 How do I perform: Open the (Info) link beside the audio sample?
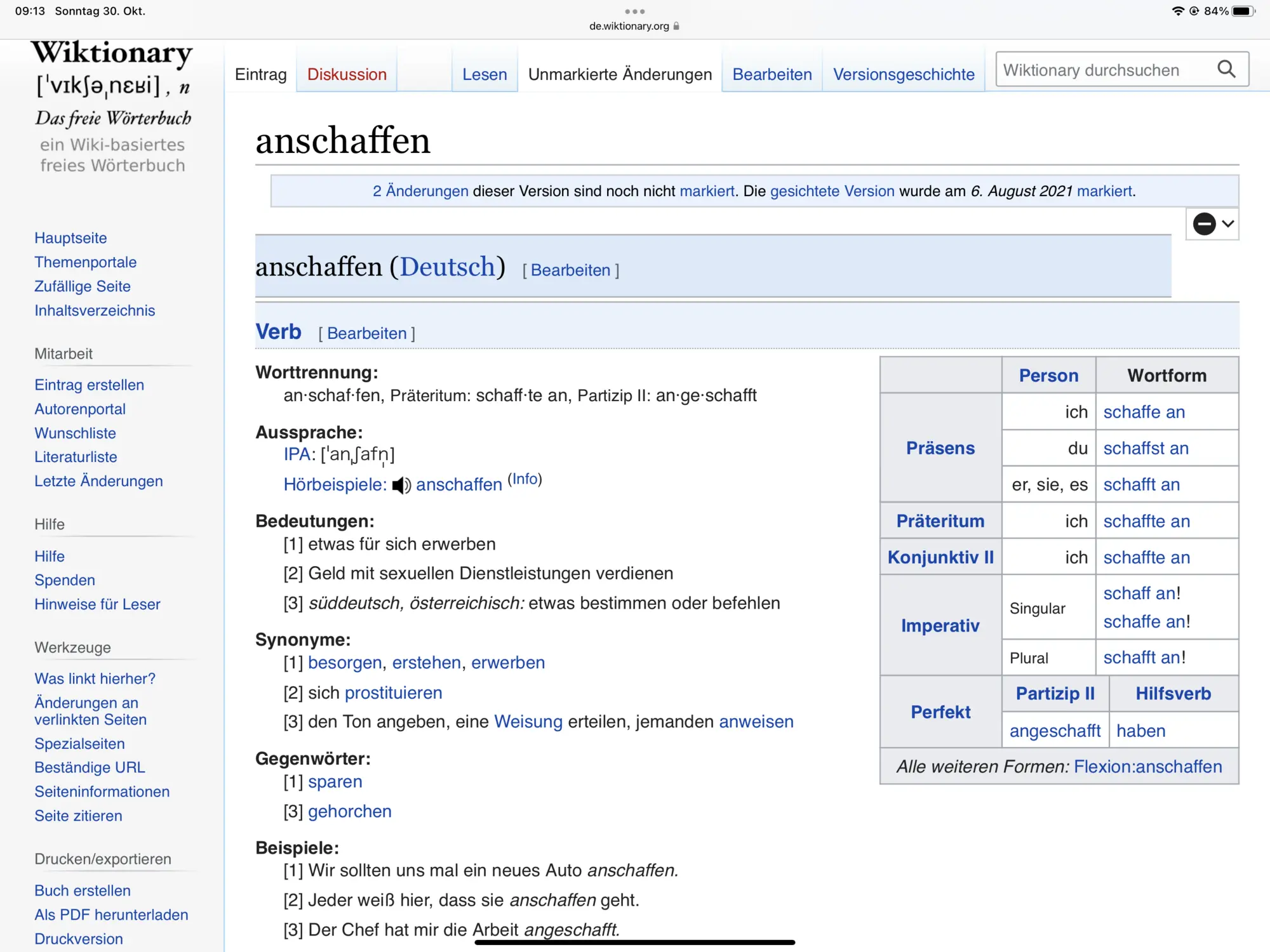[525, 479]
